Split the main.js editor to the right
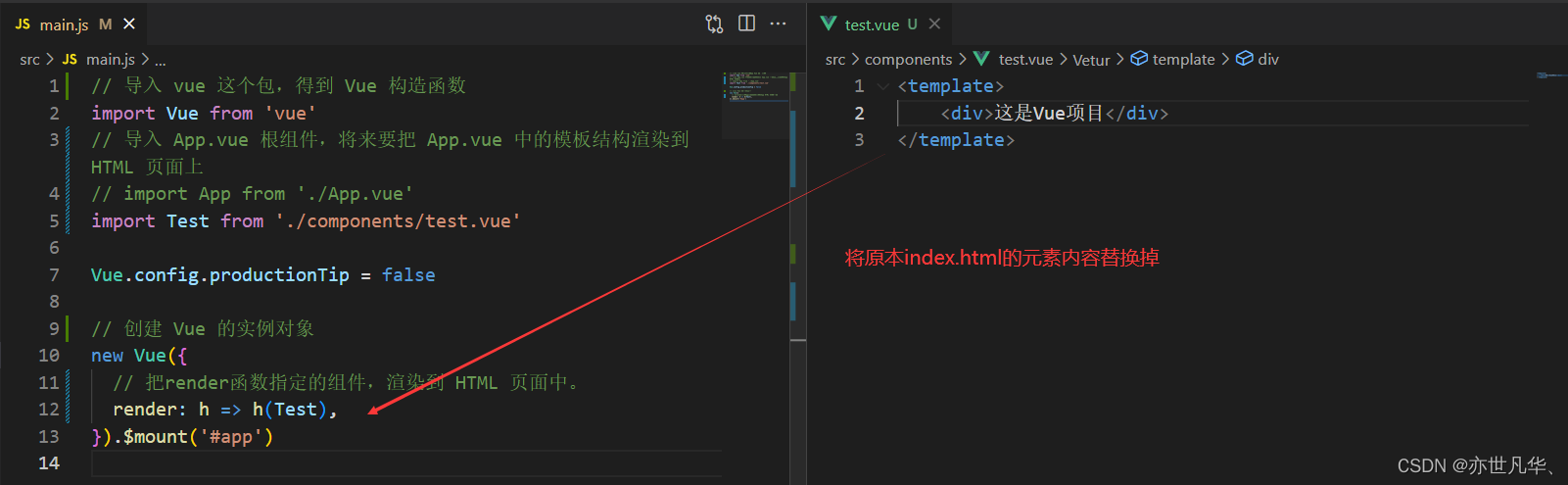 pos(746,24)
